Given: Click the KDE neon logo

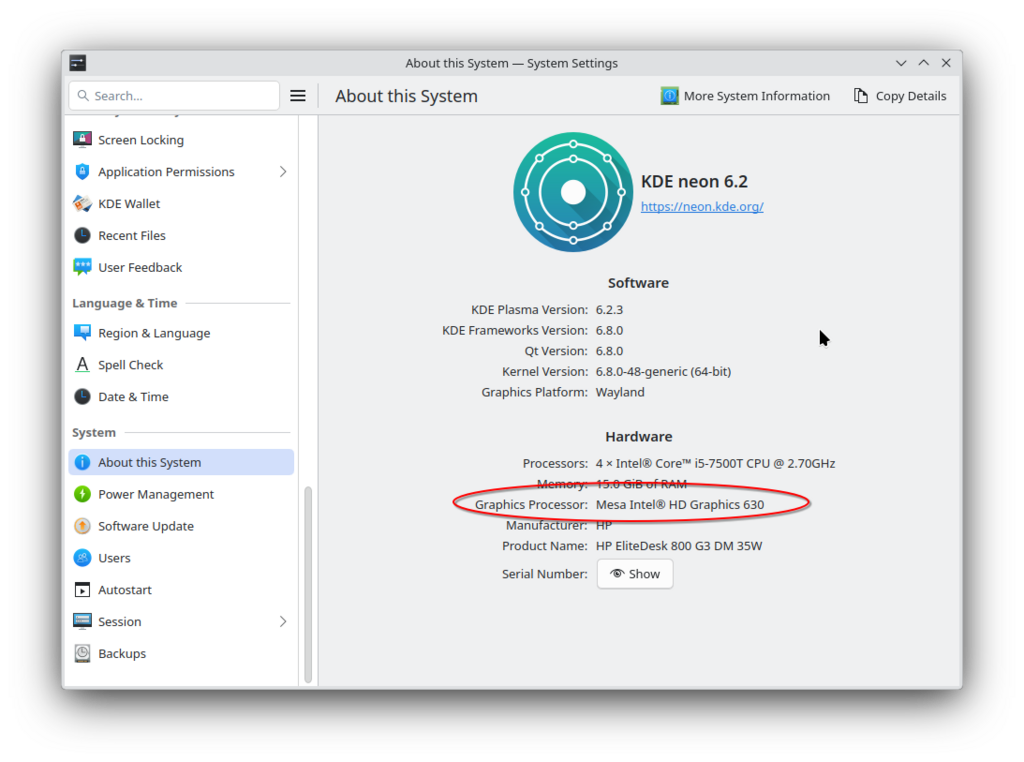Looking at the screenshot, I should (573, 192).
